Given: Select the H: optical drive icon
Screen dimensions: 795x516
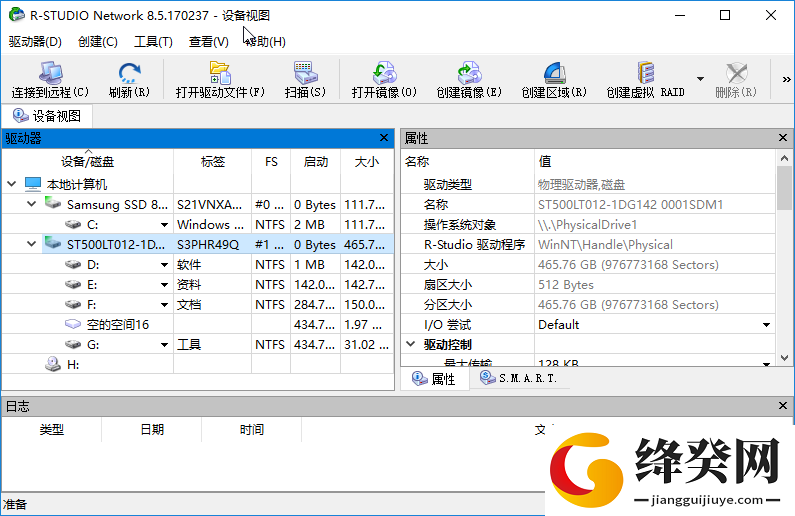Looking at the screenshot, I should (x=53, y=364).
